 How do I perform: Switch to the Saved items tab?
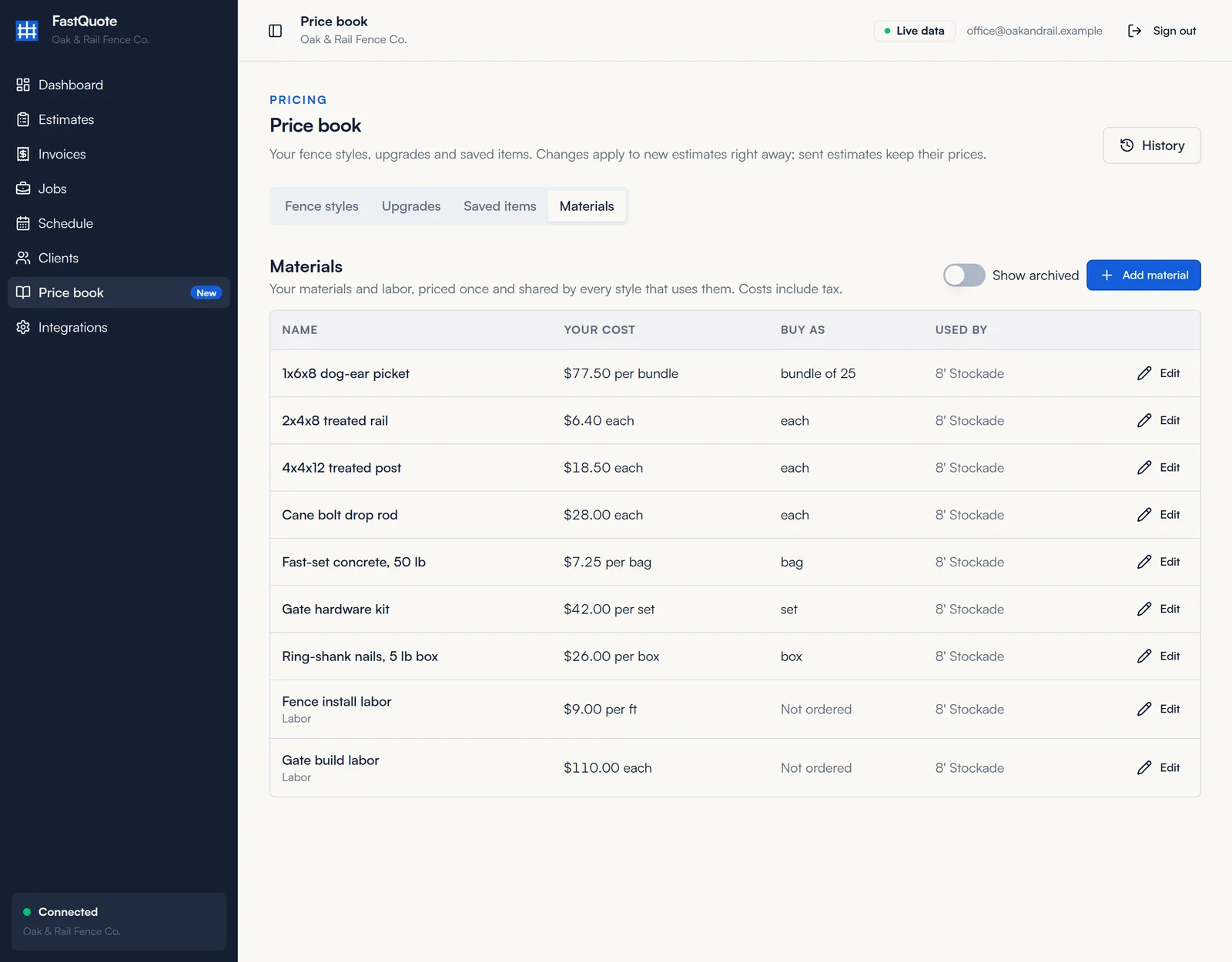(500, 206)
